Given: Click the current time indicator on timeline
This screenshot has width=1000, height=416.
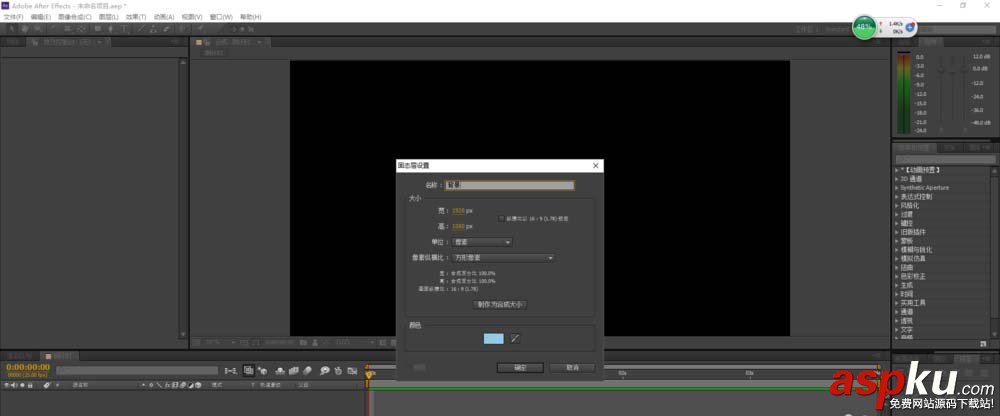Looking at the screenshot, I should [x=368, y=374].
